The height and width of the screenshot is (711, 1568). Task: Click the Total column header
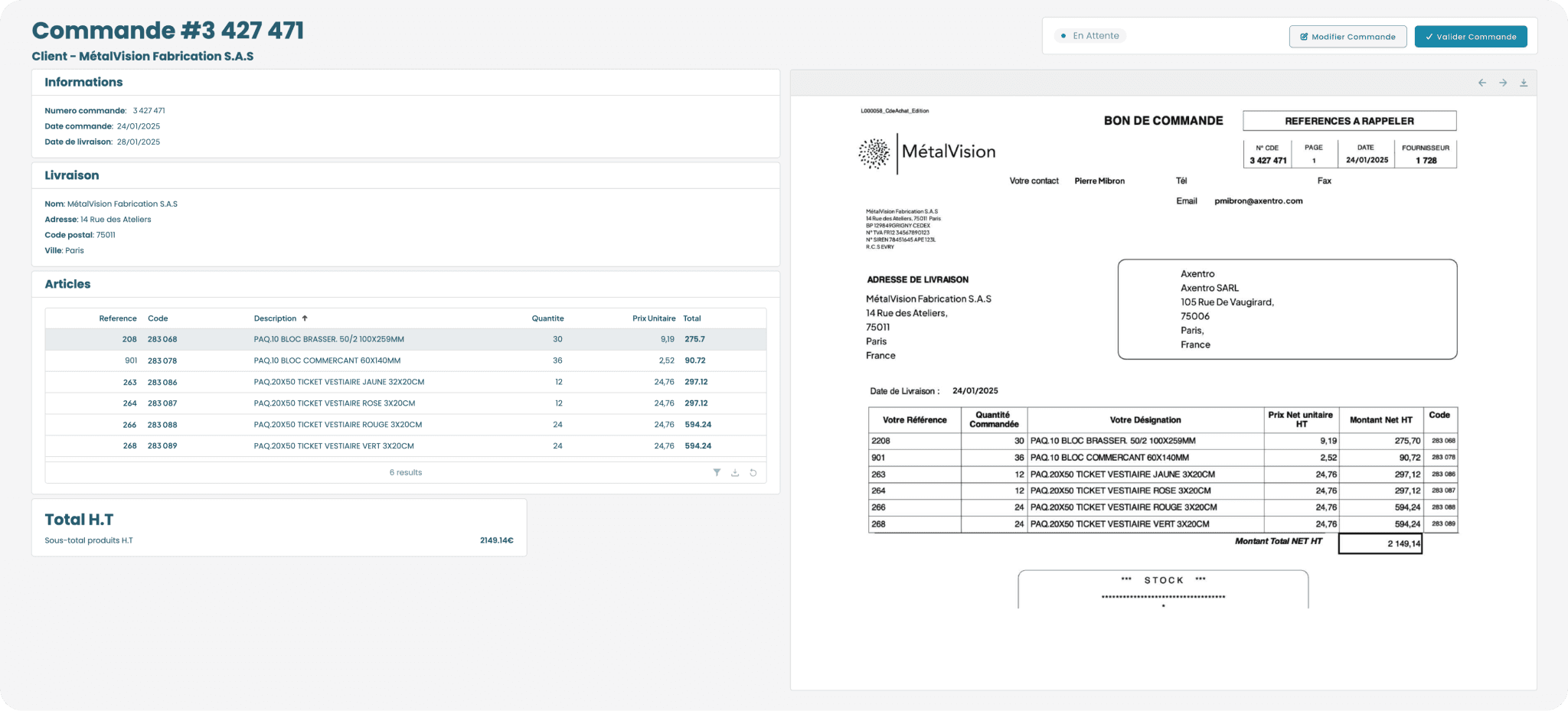692,318
